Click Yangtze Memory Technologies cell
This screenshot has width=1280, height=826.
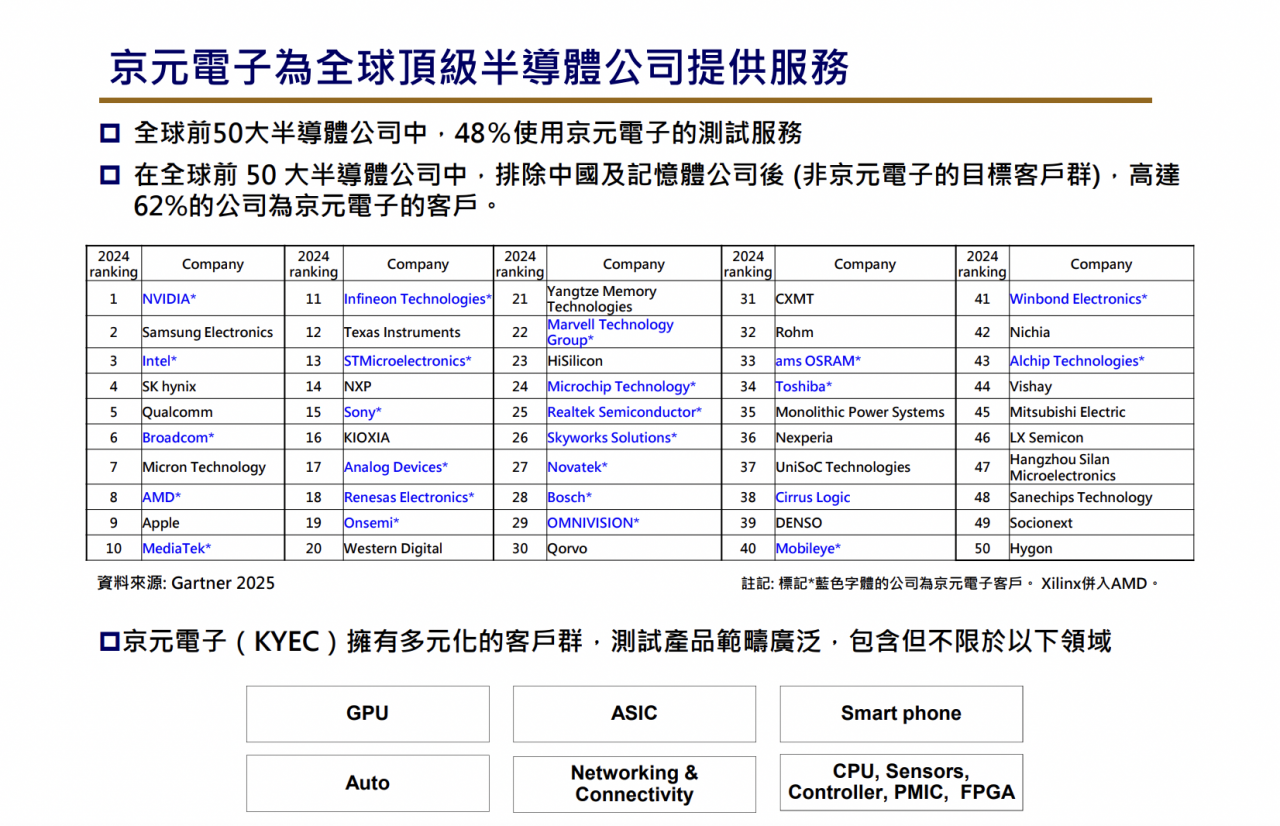[x=633, y=299]
